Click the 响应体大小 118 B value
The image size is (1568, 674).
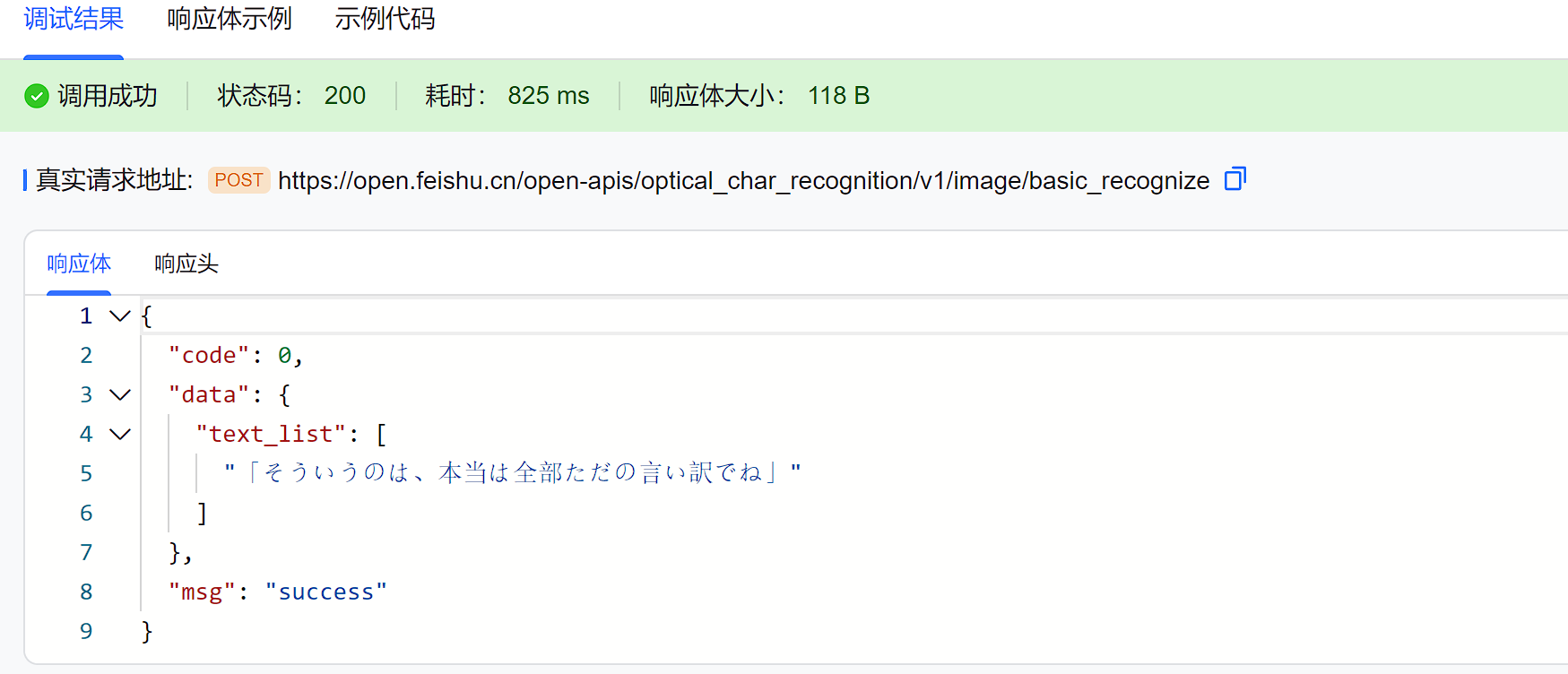click(839, 96)
